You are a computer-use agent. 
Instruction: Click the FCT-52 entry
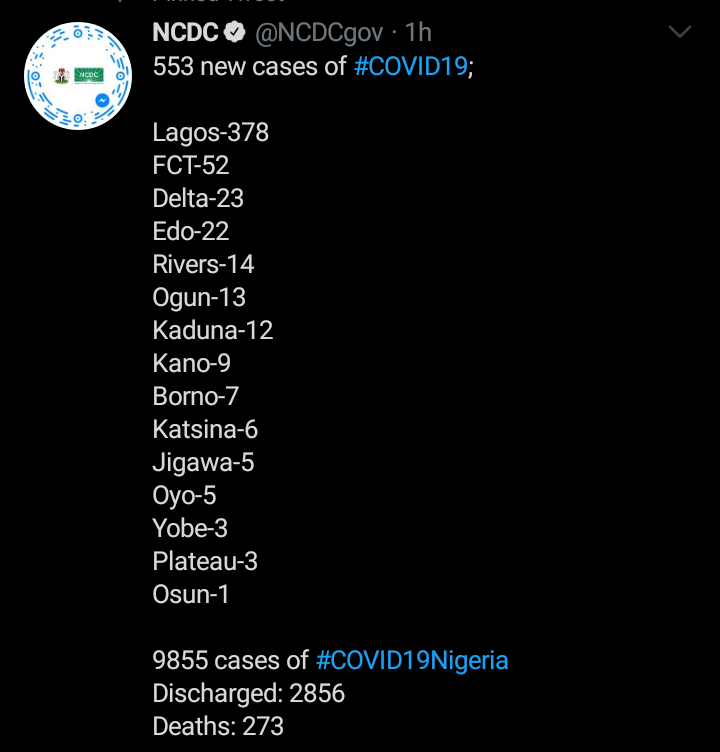(x=191, y=166)
